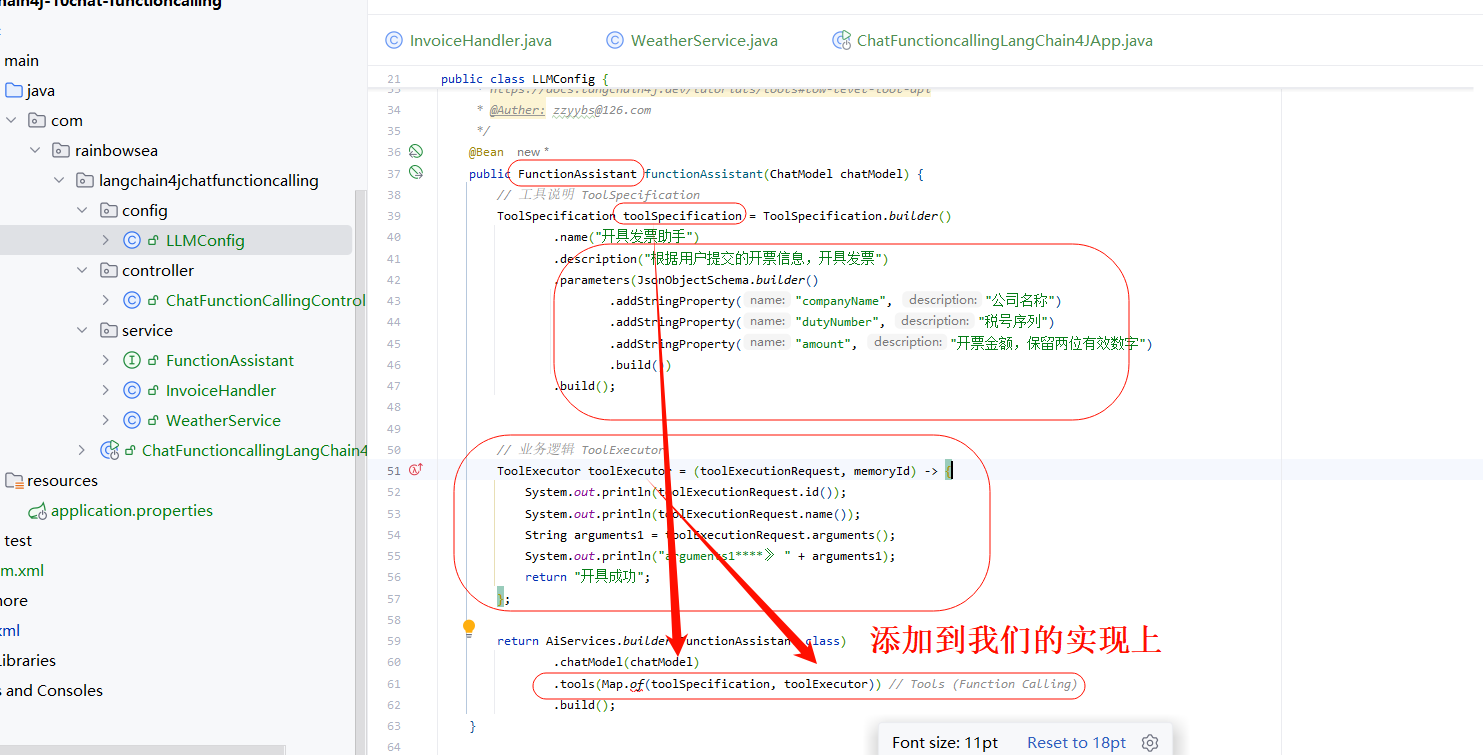The height and width of the screenshot is (755, 1483).
Task: Collapse the rainbowsea package node
Action: (x=35, y=151)
